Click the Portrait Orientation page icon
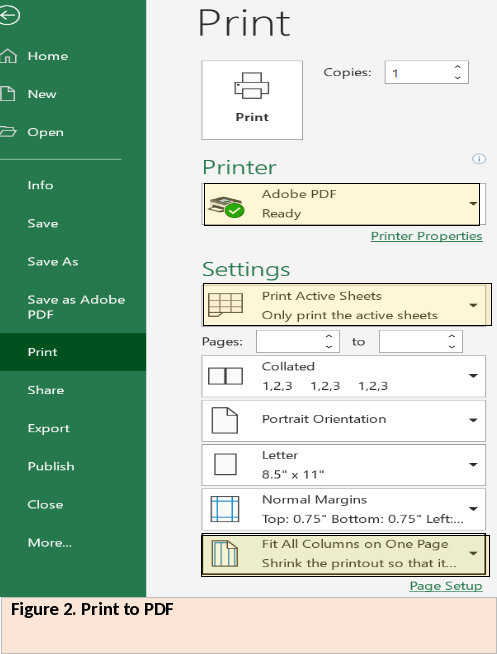The width and height of the screenshot is (497, 654). (x=225, y=420)
